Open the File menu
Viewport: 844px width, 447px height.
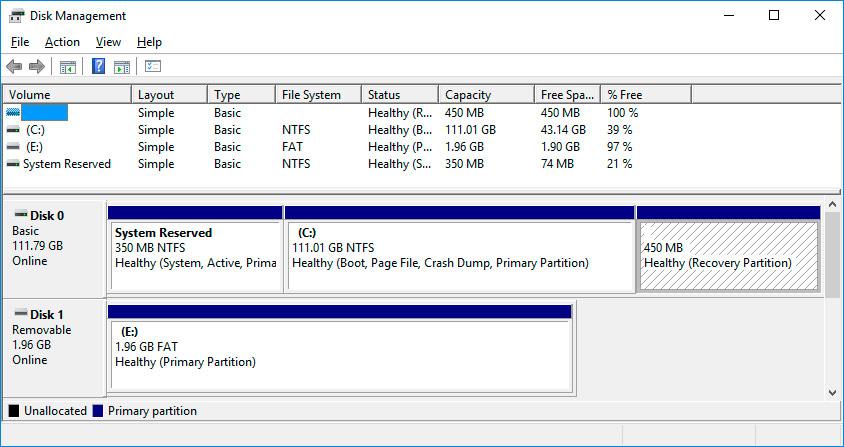[x=20, y=42]
